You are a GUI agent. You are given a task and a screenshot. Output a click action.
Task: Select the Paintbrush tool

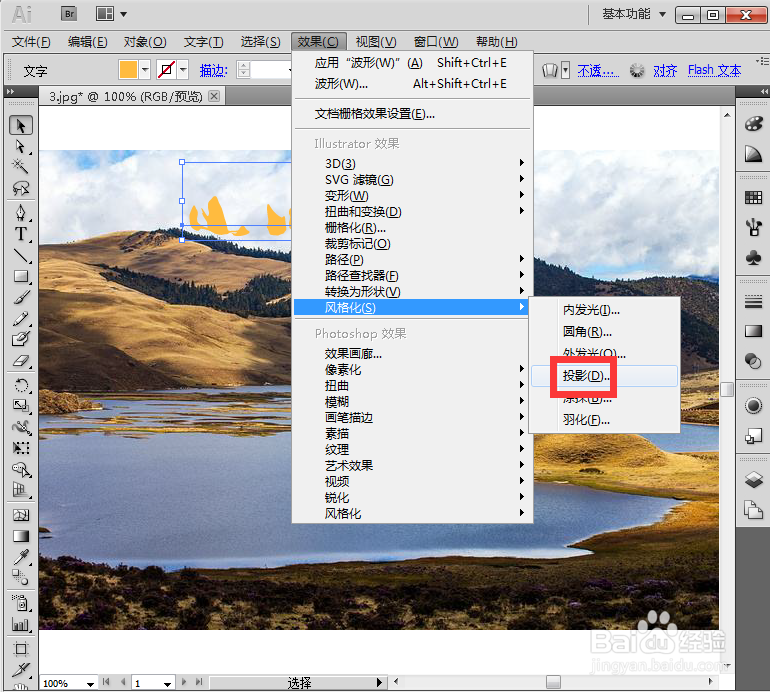pyautogui.click(x=21, y=298)
